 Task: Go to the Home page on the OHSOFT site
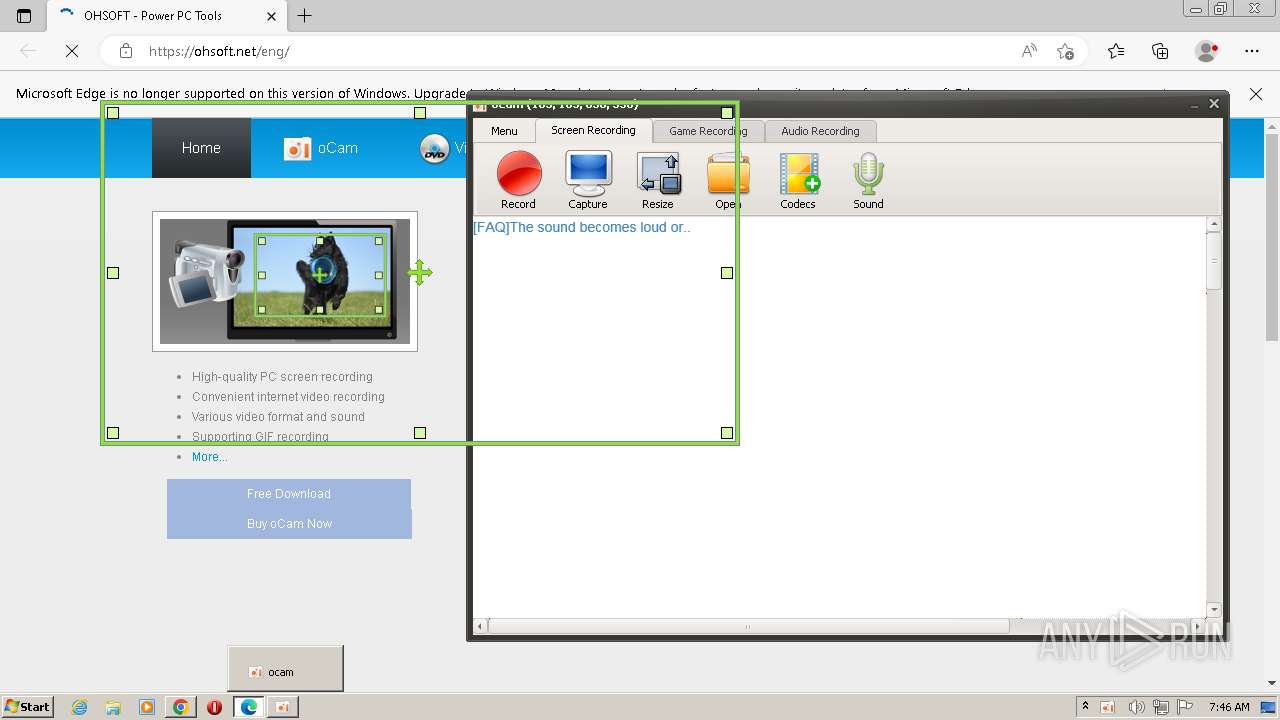201,148
